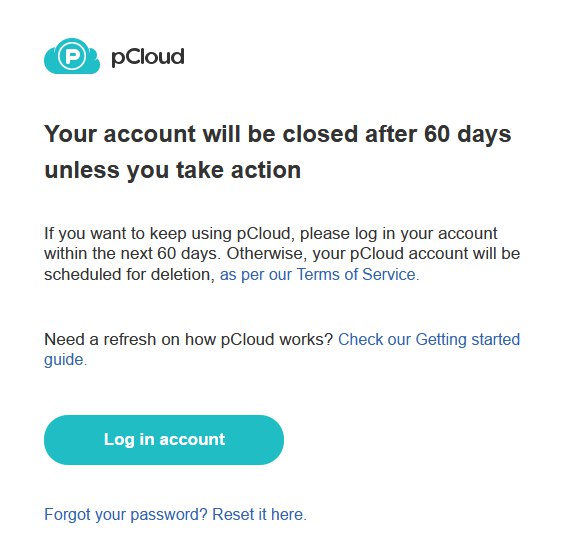Click headline line 'unless you take action'

coord(172,170)
